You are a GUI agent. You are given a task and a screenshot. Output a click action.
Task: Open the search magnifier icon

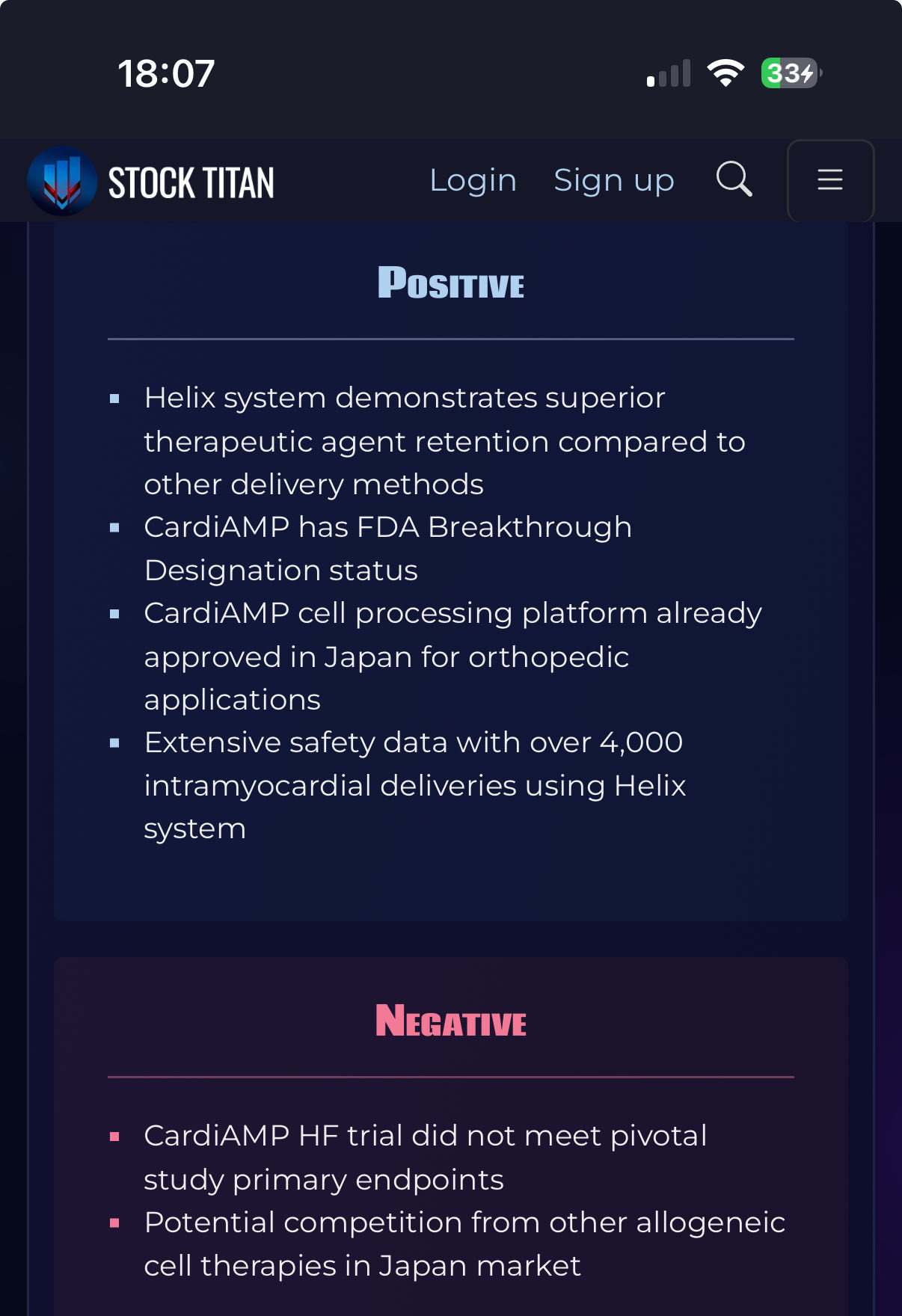click(x=734, y=179)
